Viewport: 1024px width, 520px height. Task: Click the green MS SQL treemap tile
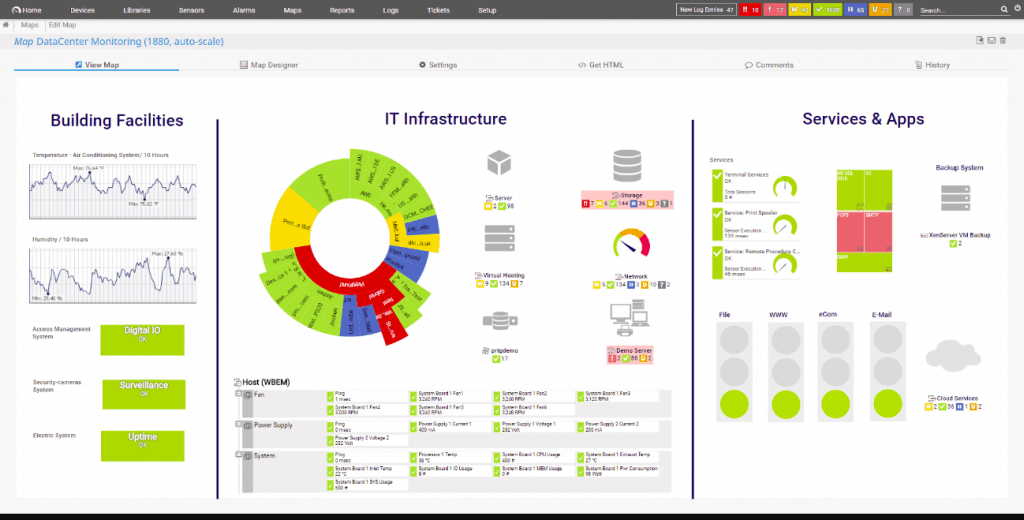pos(850,190)
